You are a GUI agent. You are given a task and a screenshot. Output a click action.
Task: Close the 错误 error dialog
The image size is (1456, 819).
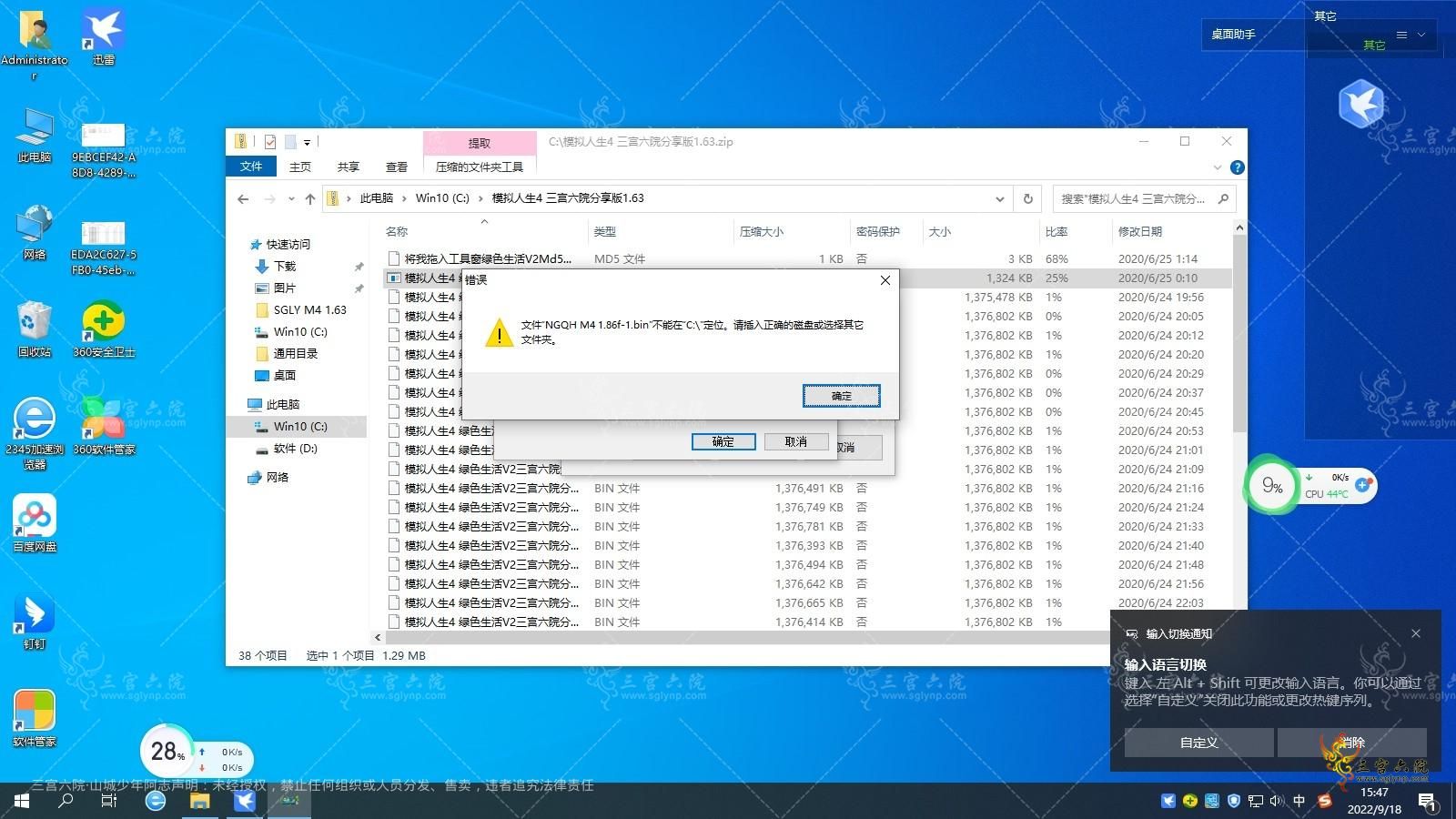[x=885, y=280]
